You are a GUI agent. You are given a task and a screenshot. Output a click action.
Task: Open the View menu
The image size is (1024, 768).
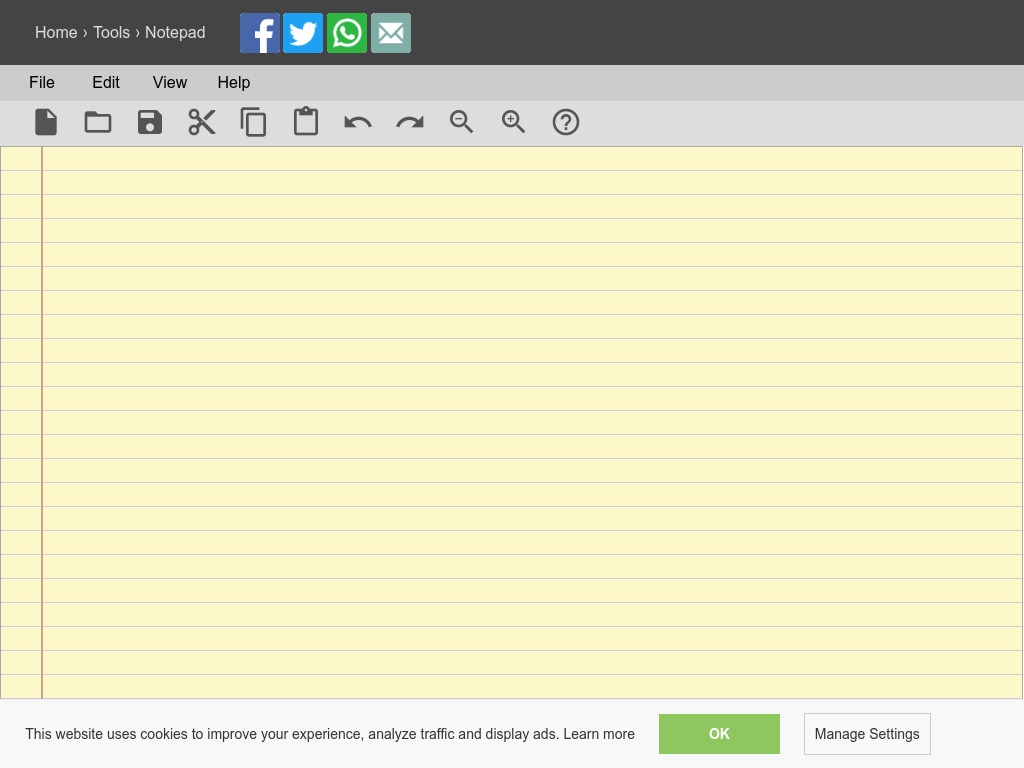tap(170, 82)
